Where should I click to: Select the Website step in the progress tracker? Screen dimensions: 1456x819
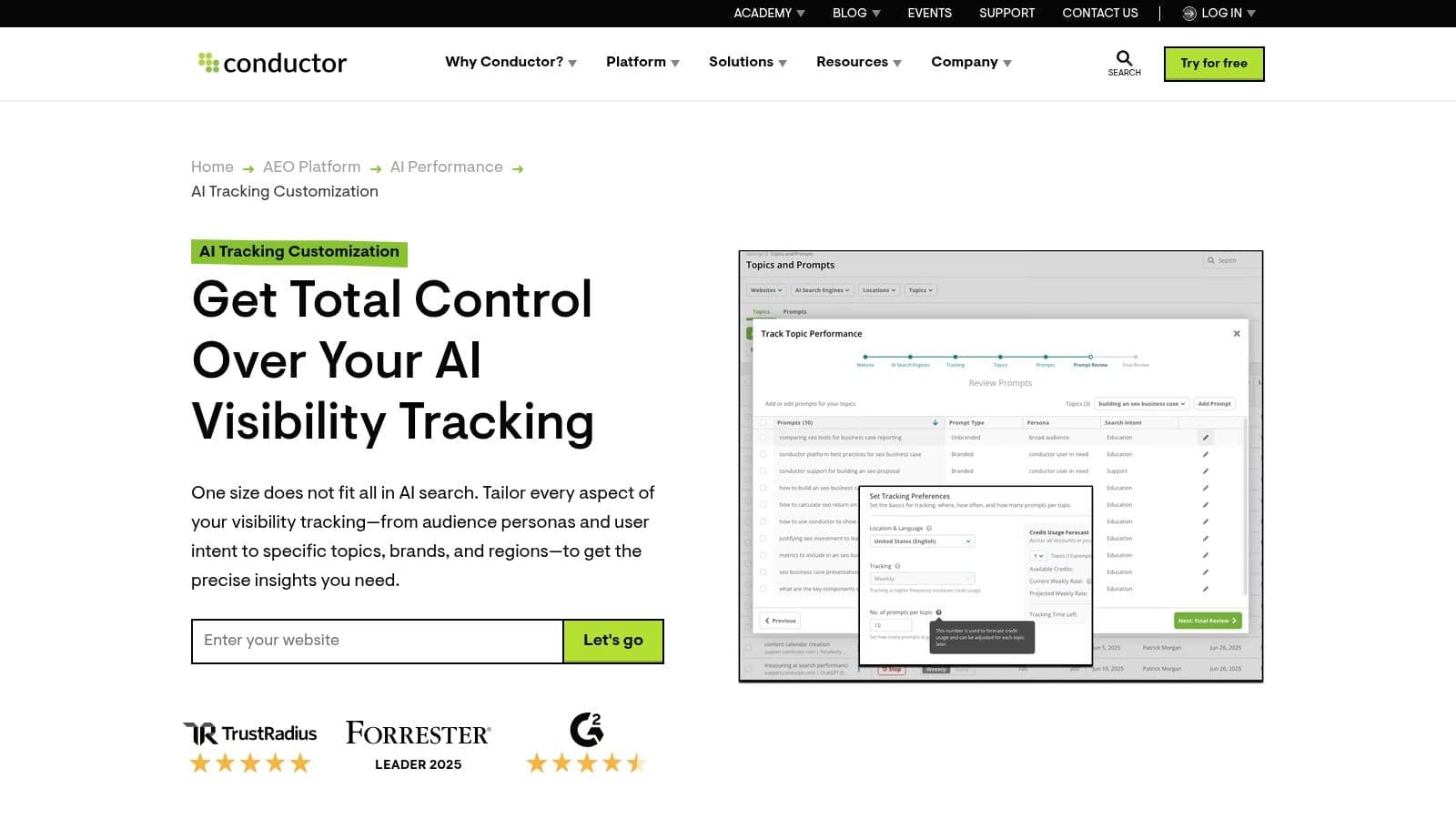point(865,358)
